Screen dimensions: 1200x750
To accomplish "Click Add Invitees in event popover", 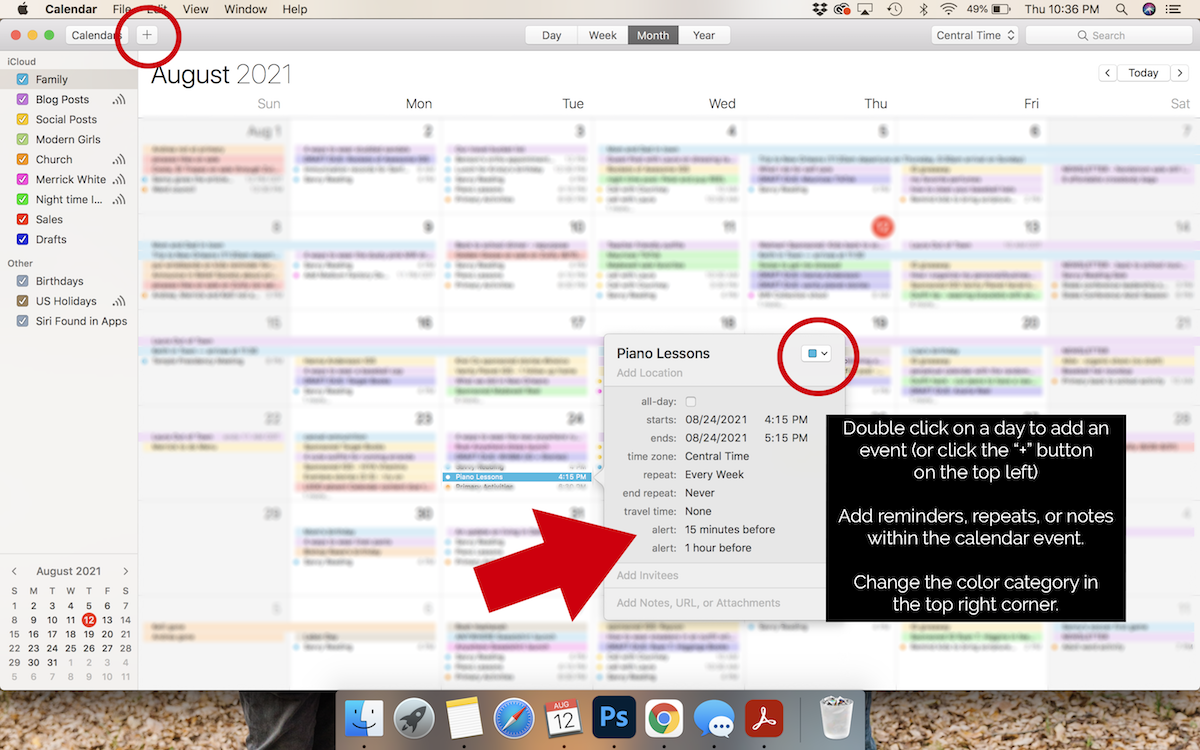I will [x=648, y=576].
